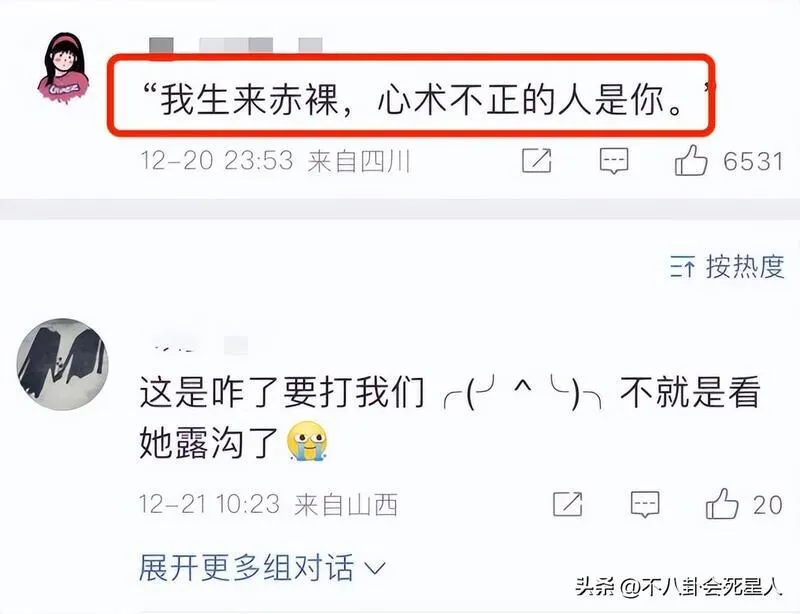
Task: Like the reply with 20 likes
Action: (722, 503)
